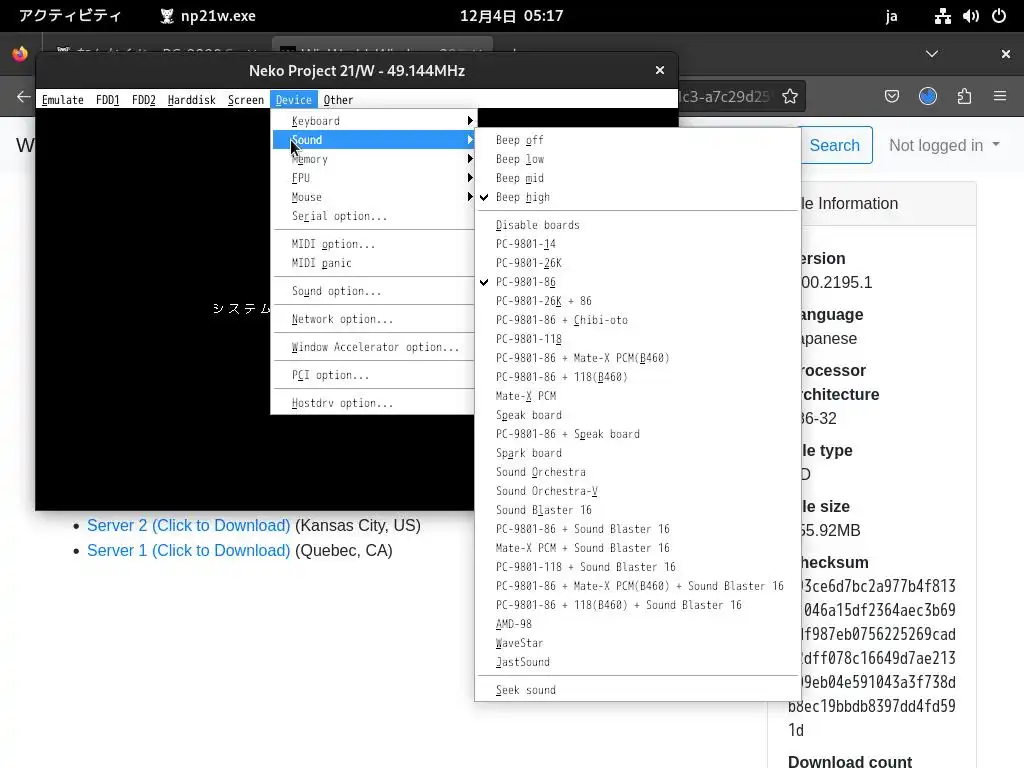Click Server 1 download link
Screen dimensions: 1024x768
(188, 551)
